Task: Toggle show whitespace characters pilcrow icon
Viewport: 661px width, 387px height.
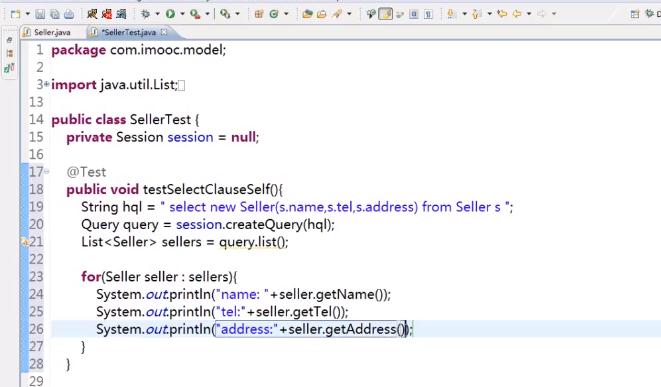Action: pos(428,14)
